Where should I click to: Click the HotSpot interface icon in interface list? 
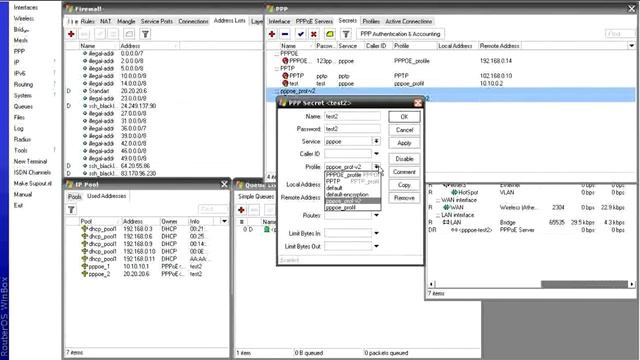click(454, 192)
